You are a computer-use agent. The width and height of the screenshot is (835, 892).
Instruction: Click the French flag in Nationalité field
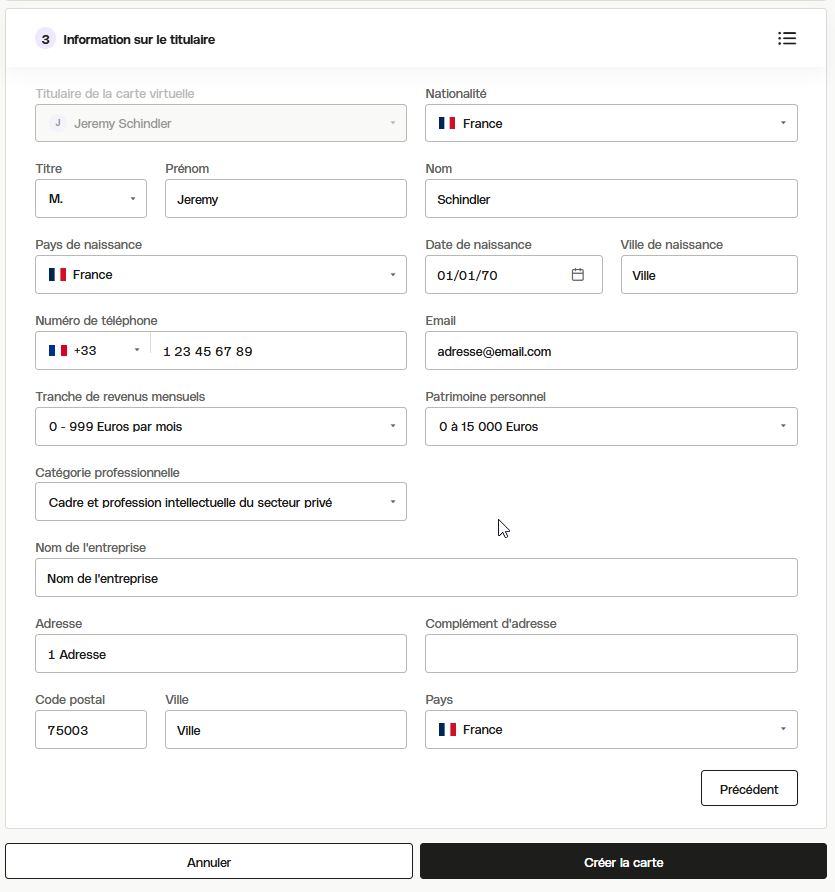[x=447, y=123]
